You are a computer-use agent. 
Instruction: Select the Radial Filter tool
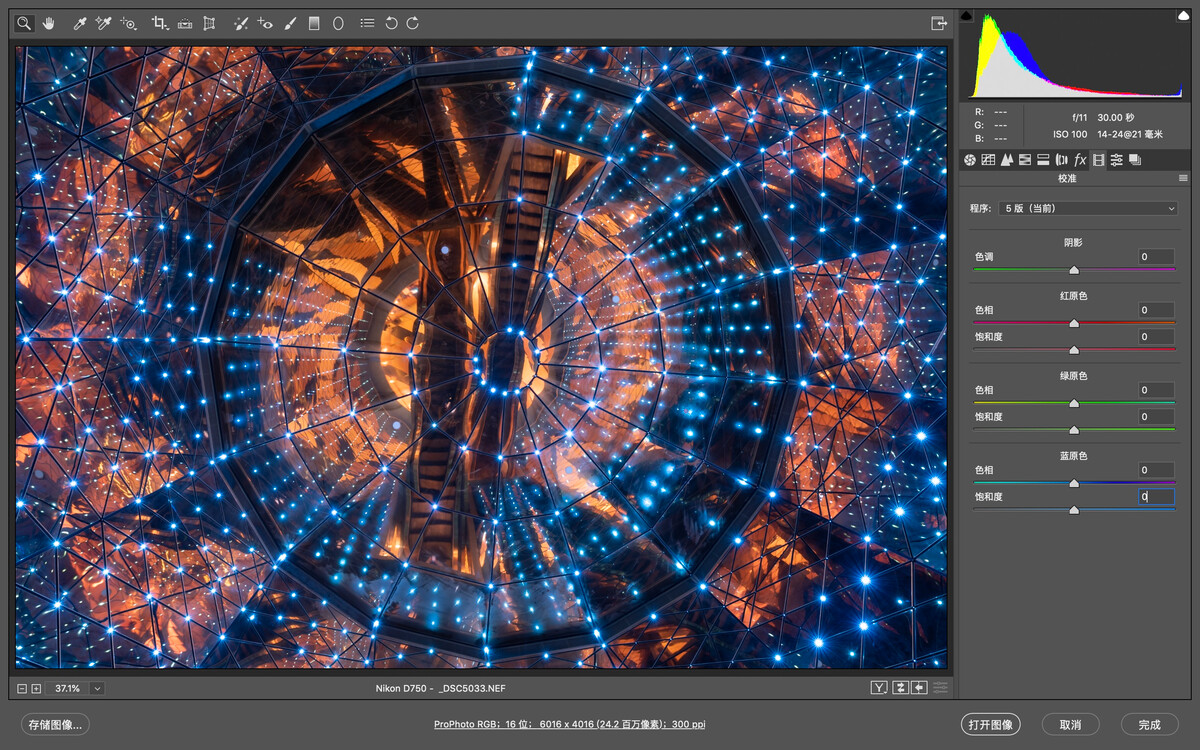pyautogui.click(x=338, y=22)
